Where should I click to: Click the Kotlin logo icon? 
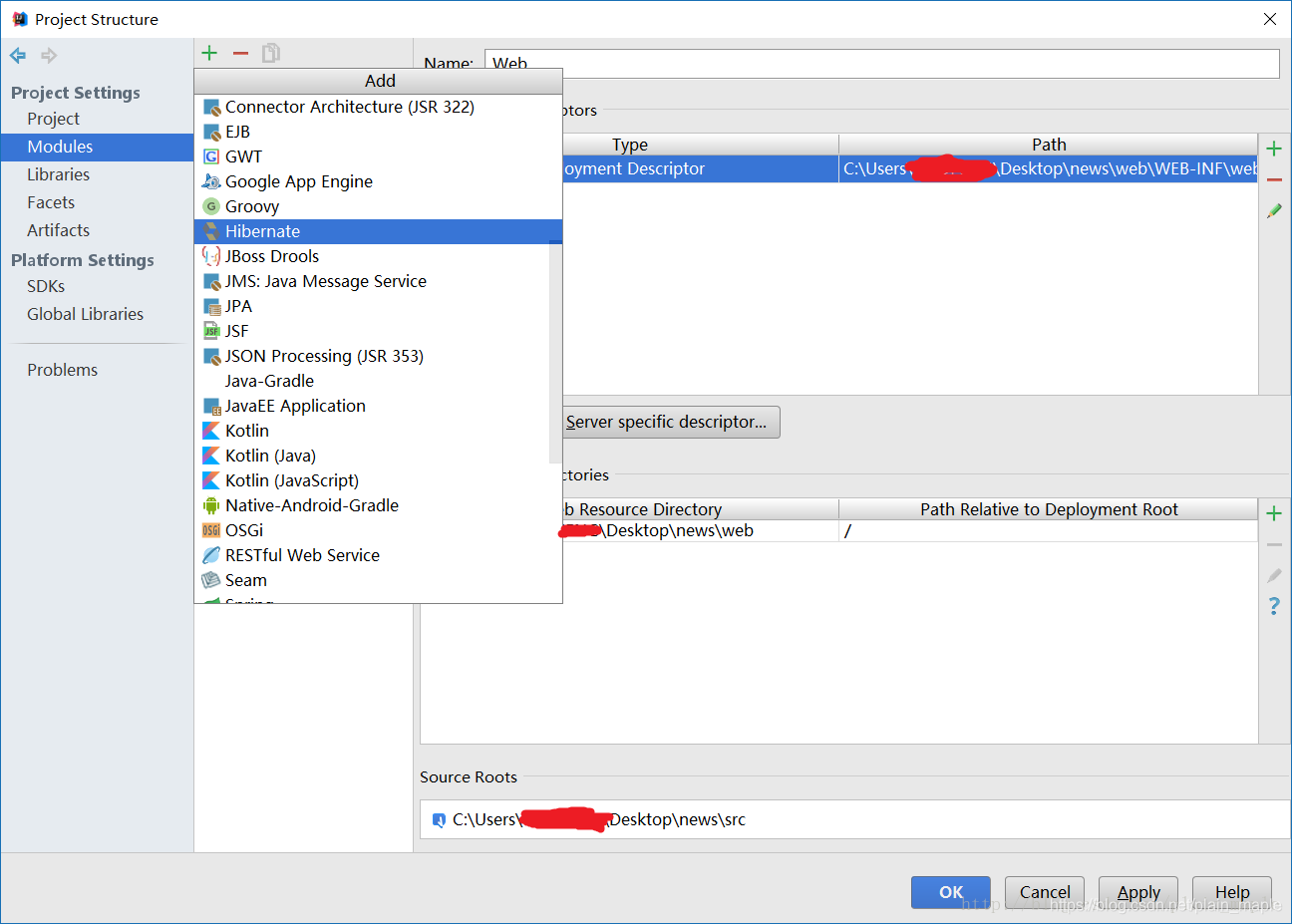pyautogui.click(x=211, y=431)
